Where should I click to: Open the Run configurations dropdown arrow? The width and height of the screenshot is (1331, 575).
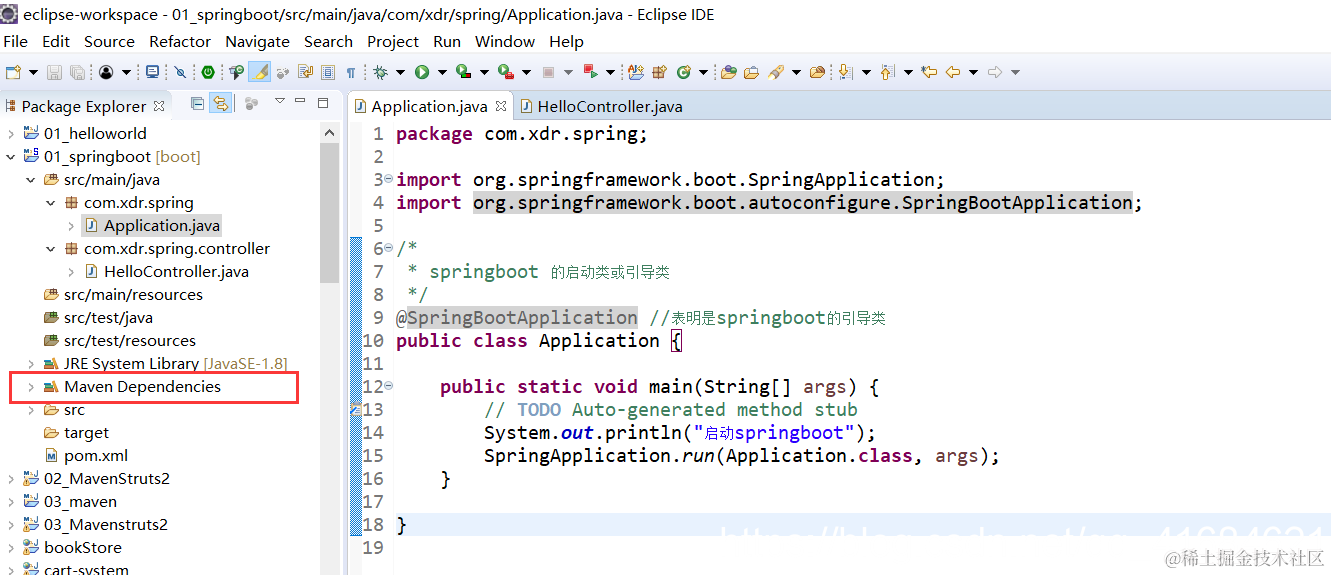click(x=442, y=72)
